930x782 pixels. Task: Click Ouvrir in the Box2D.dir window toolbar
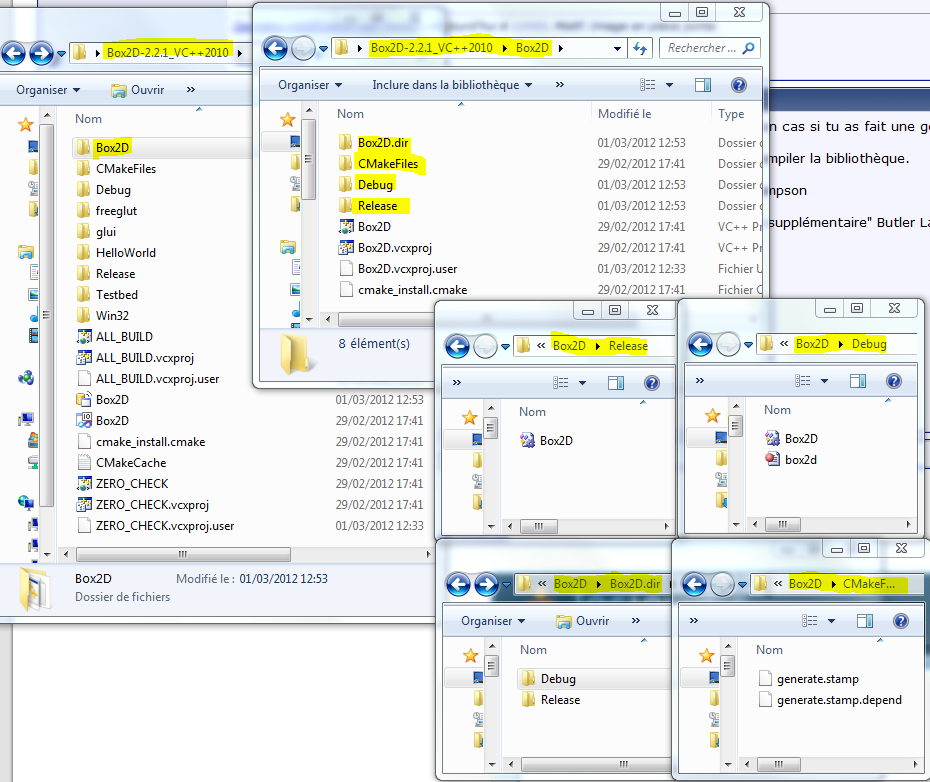pyautogui.click(x=582, y=621)
